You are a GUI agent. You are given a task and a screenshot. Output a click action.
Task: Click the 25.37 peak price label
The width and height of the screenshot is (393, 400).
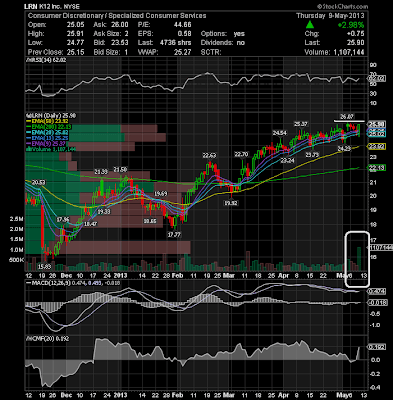point(301,124)
